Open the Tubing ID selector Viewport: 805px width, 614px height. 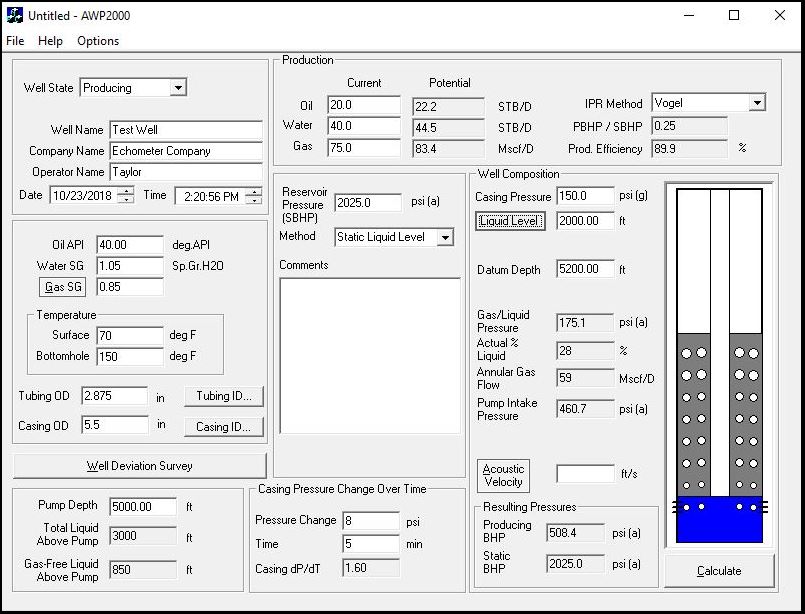coord(224,396)
